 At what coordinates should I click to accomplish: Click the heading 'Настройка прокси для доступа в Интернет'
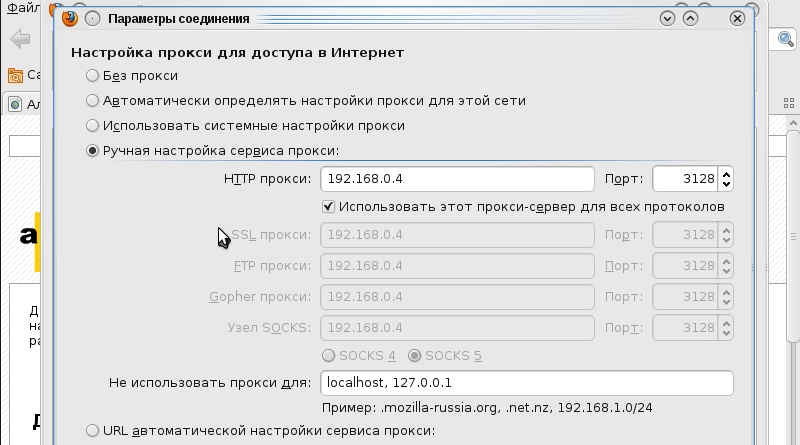pyautogui.click(x=237, y=53)
